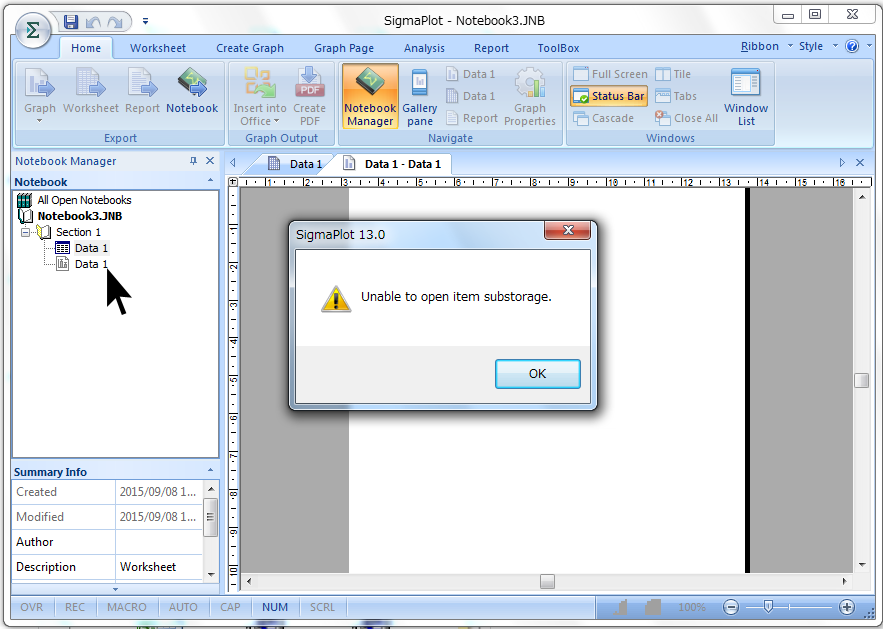Open the Create Graph tab
883x629 pixels.
250,48
